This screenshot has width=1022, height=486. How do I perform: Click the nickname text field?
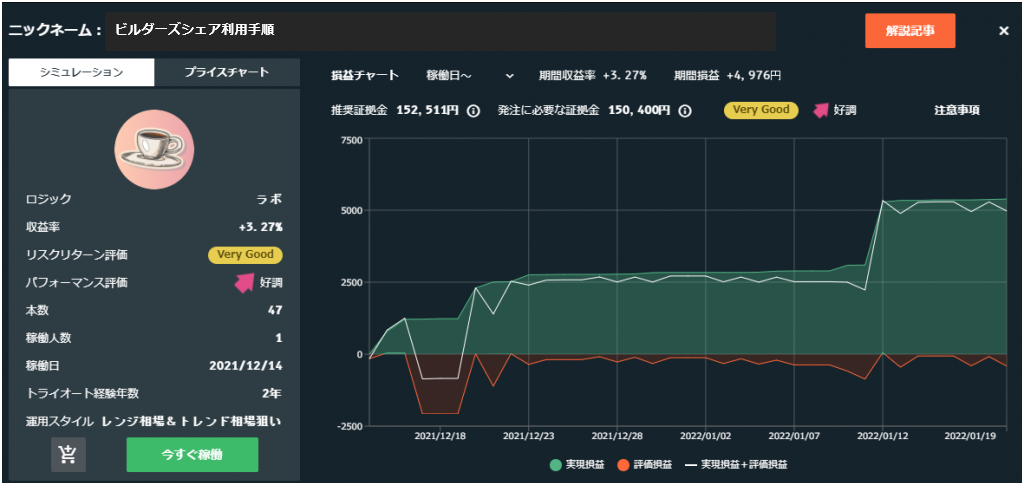tap(440, 31)
